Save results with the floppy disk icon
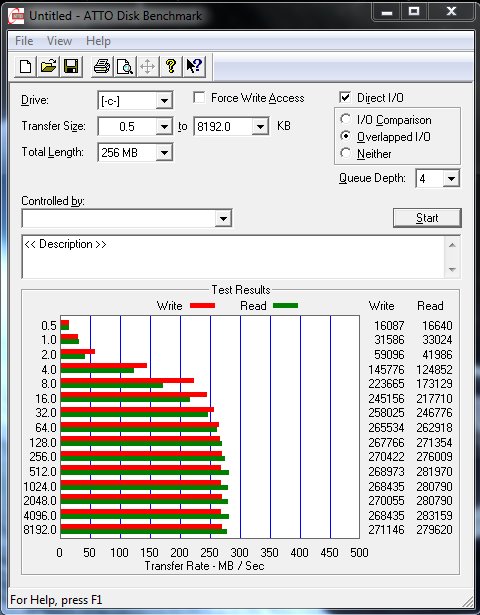This screenshot has width=480, height=615. 71,66
